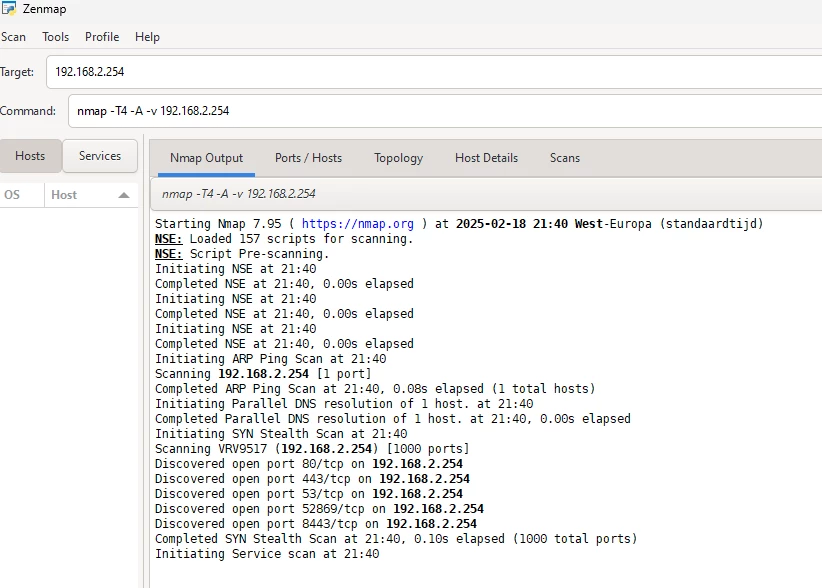Switch to the Scans tab

point(565,158)
